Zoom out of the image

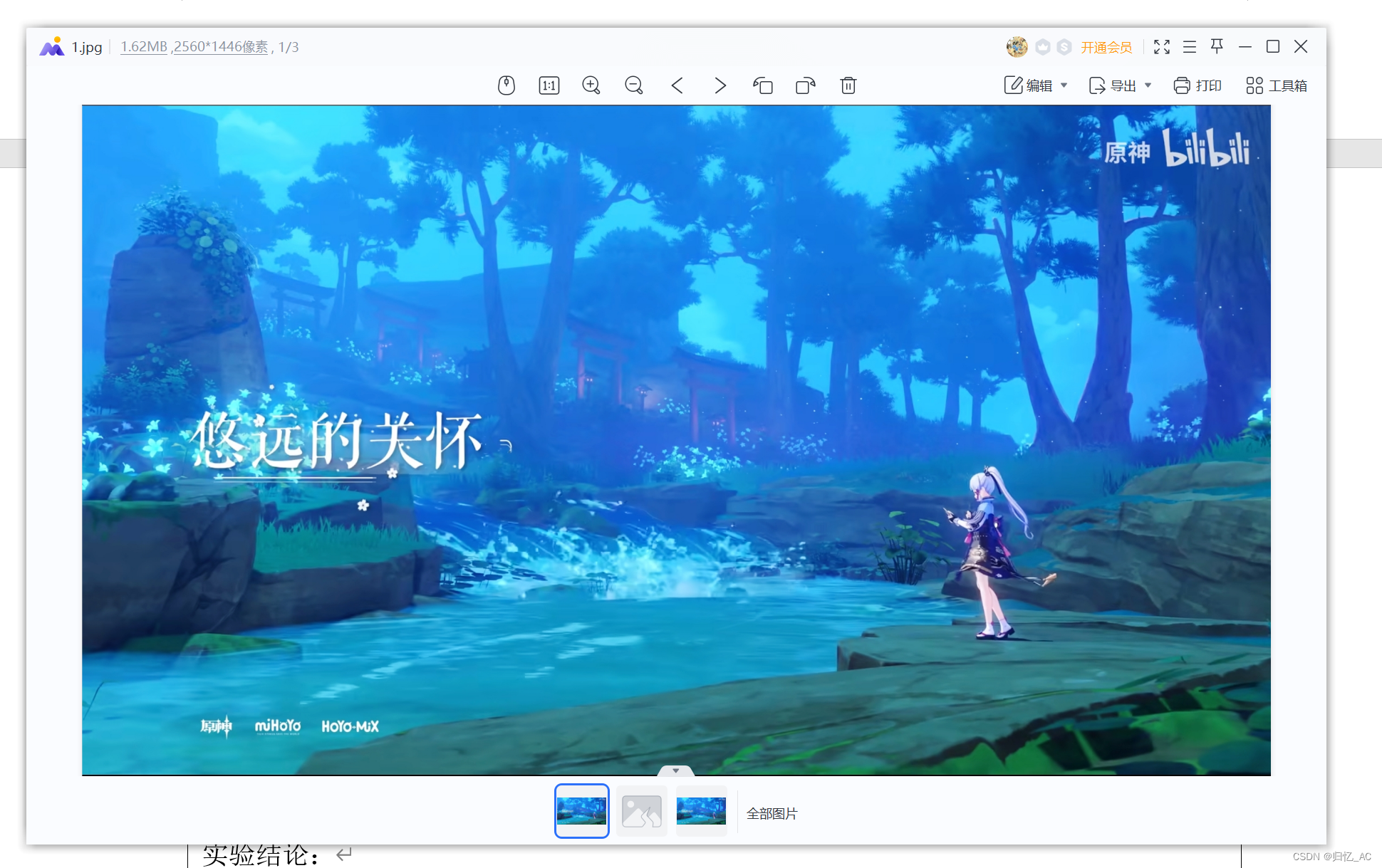click(x=634, y=85)
